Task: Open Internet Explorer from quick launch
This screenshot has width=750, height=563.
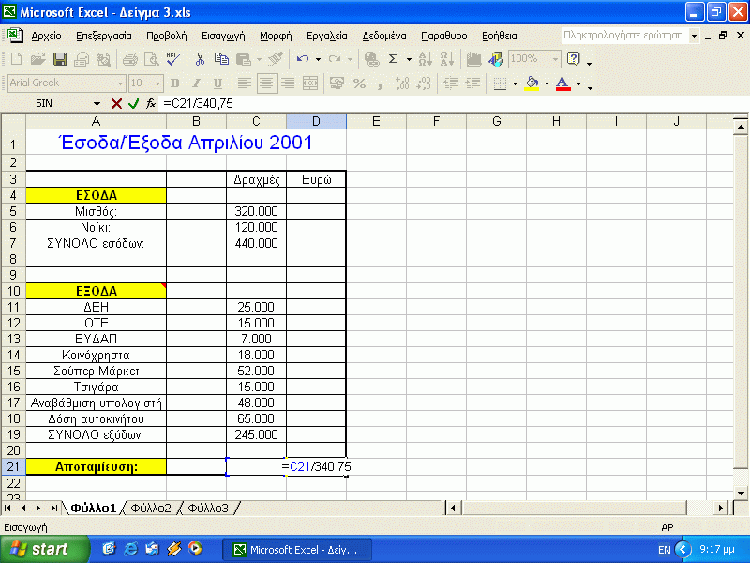Action: (131, 549)
